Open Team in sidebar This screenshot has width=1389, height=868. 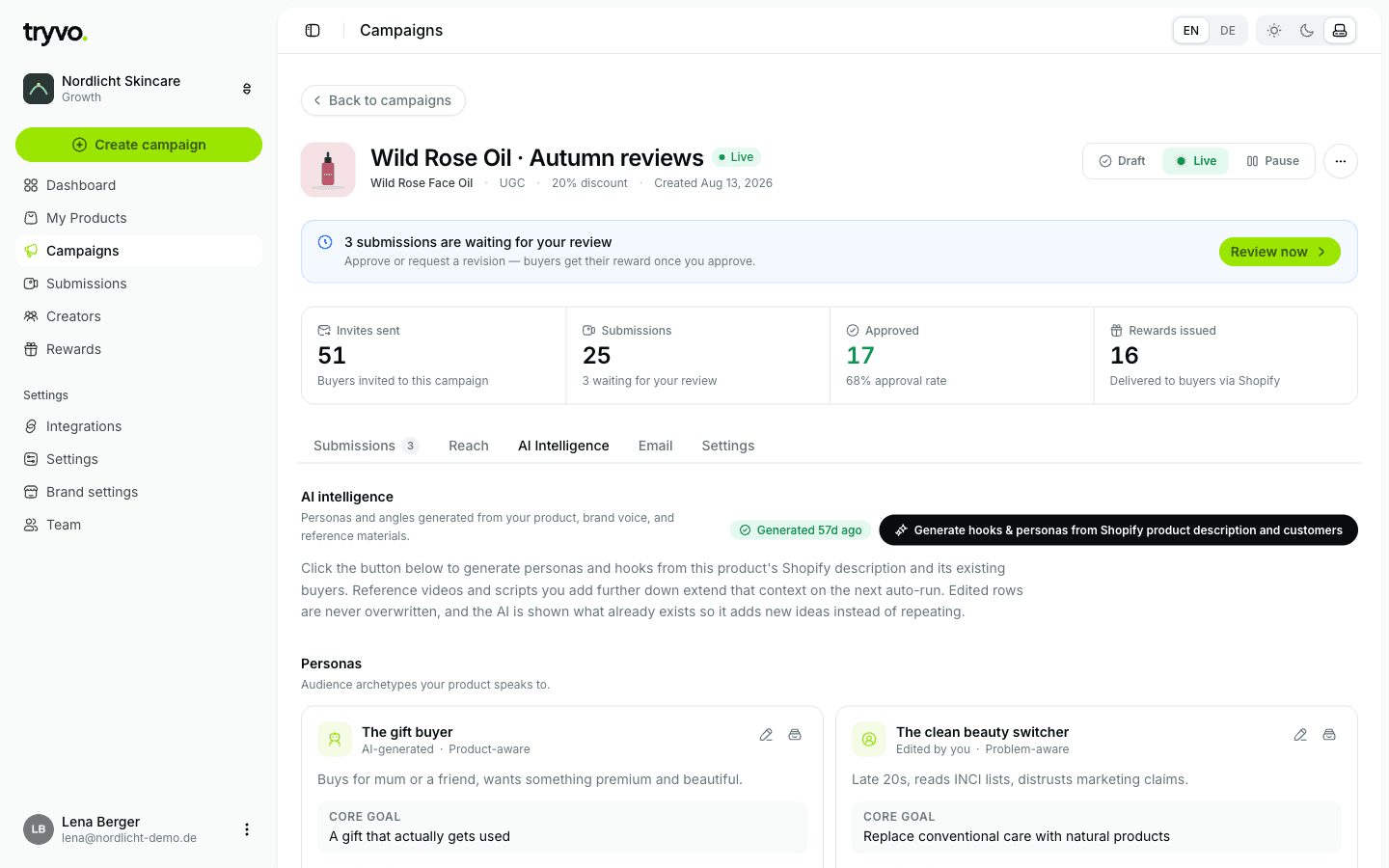[139, 525]
